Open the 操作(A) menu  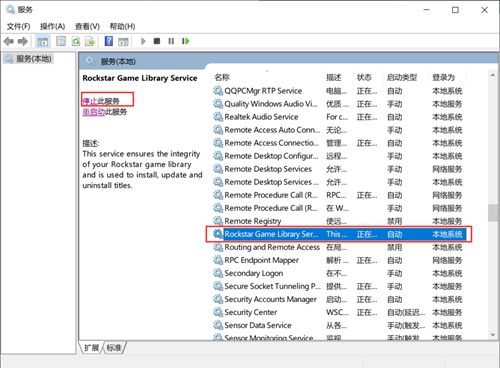click(52, 26)
